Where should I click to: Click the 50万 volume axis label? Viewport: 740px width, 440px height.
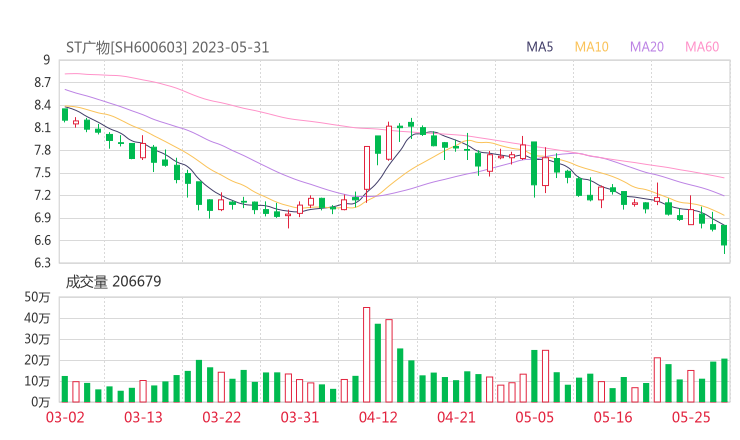pos(37,297)
